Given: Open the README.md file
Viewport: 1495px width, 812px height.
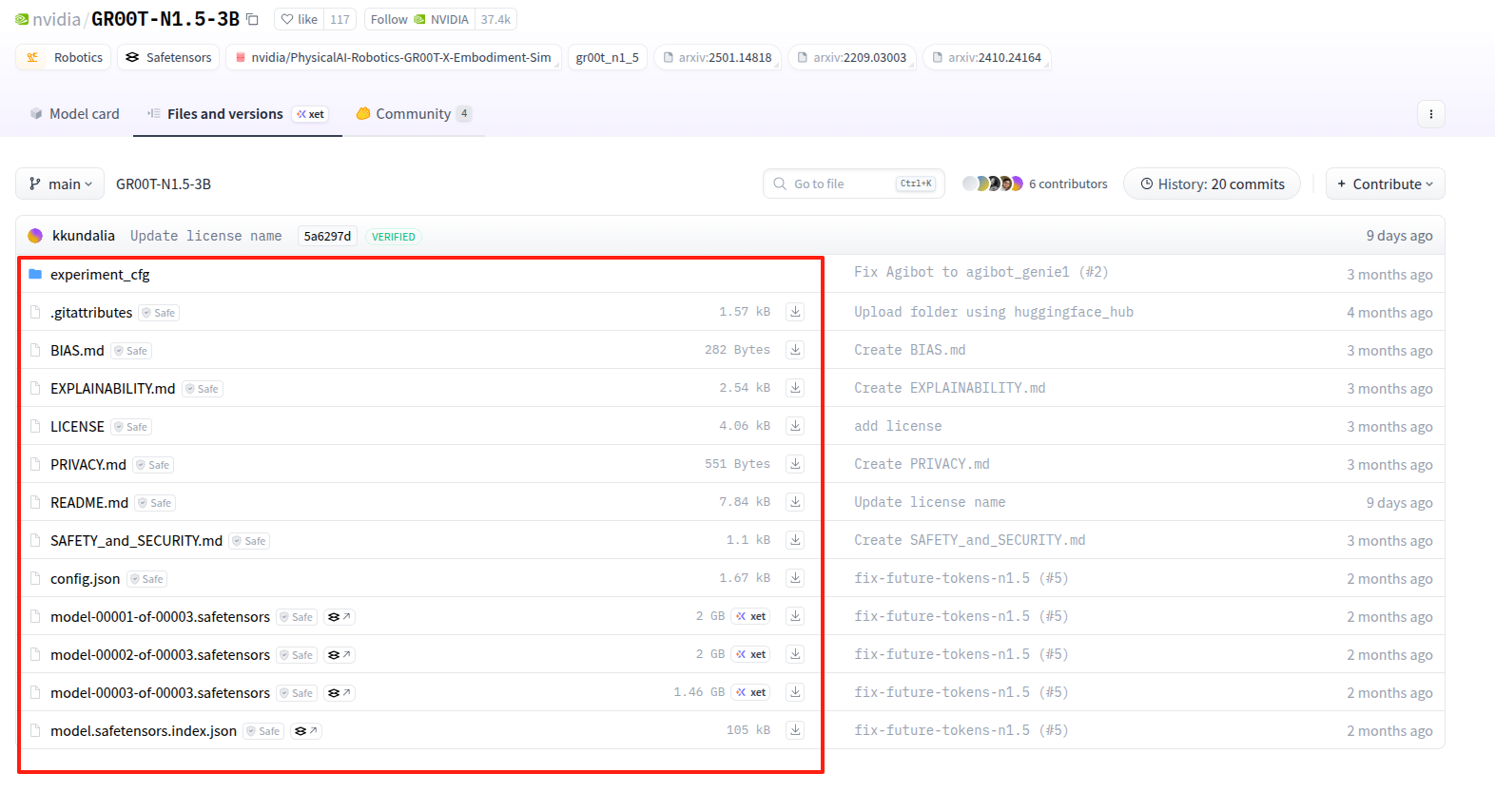Looking at the screenshot, I should point(89,502).
